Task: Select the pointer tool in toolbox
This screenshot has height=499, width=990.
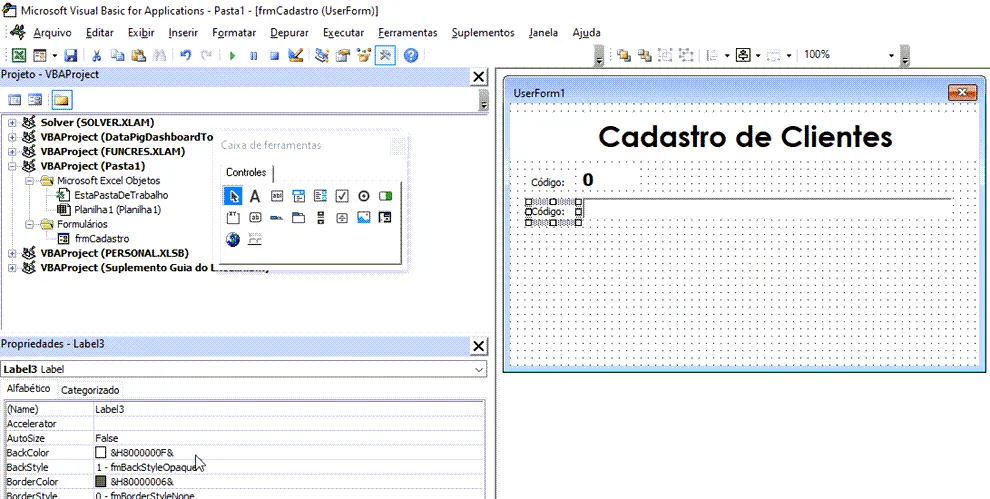Action: pyautogui.click(x=233, y=196)
